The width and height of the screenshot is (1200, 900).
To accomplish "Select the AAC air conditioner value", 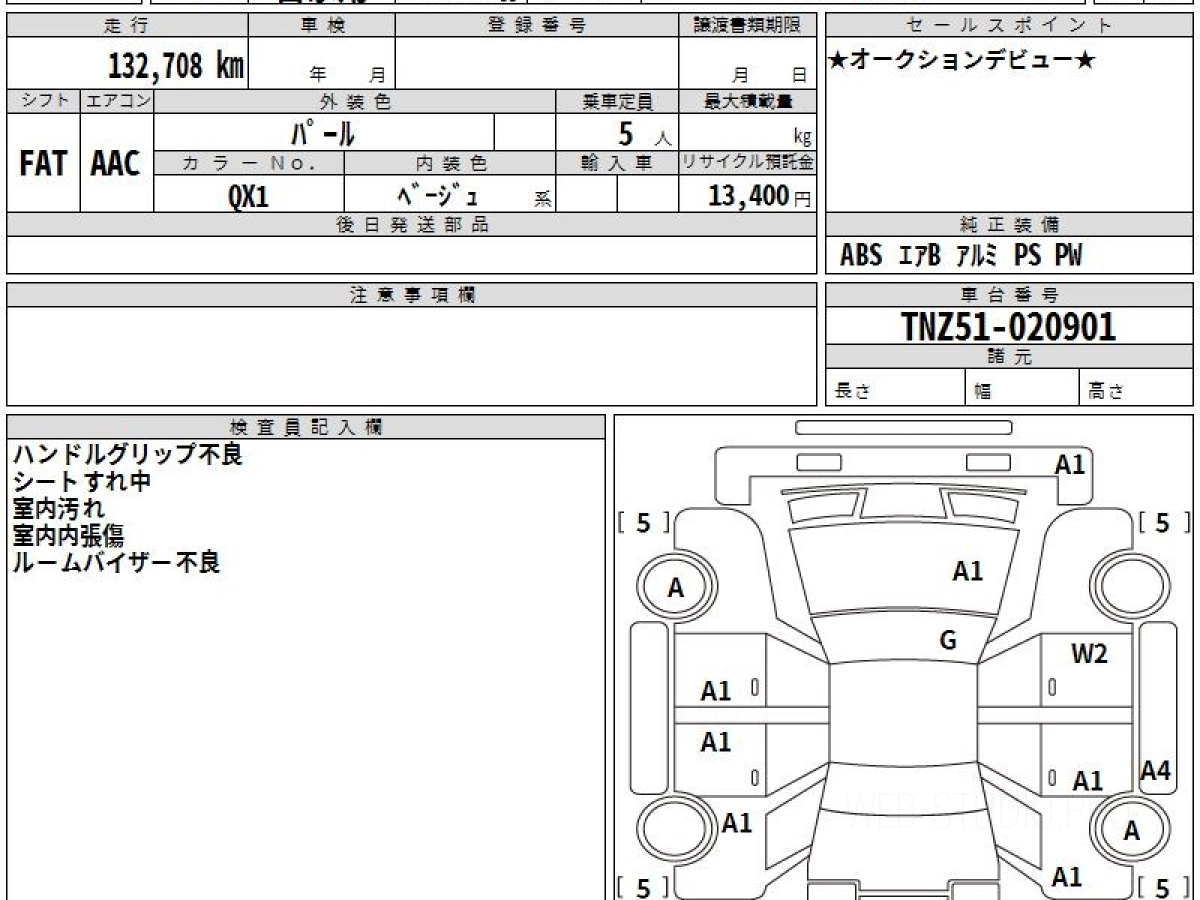I will click(116, 165).
